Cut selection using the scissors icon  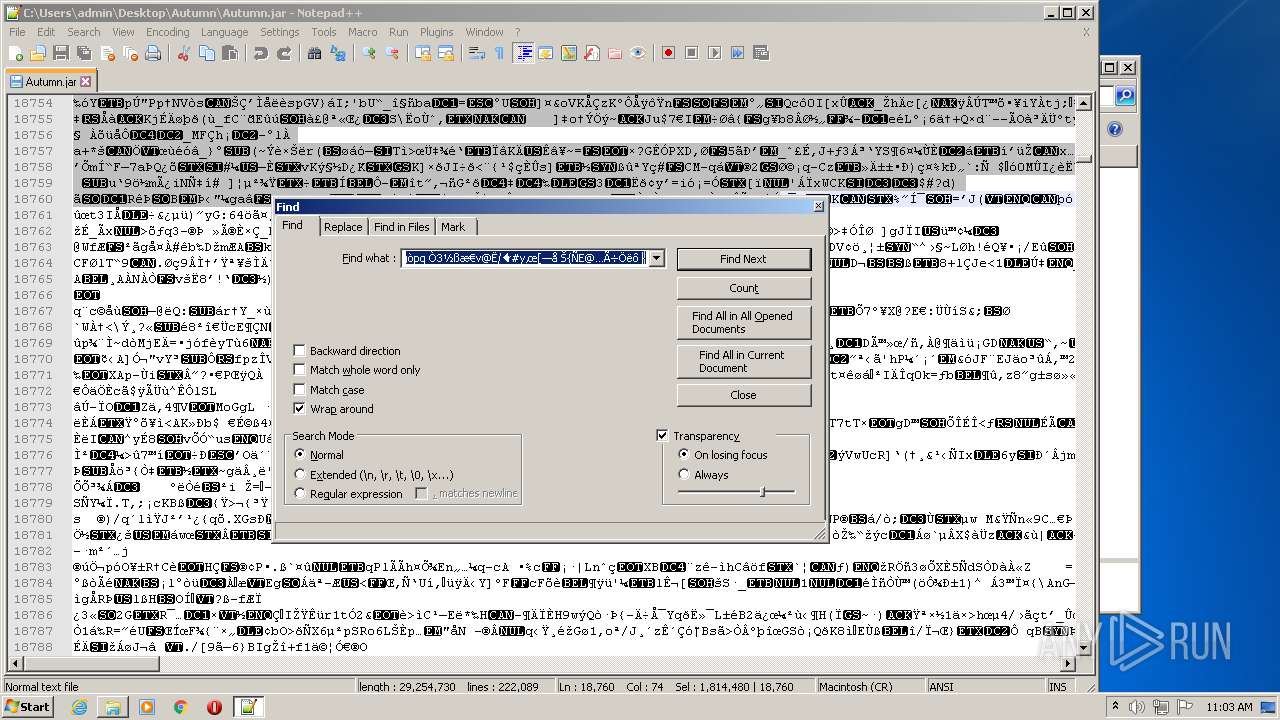click(183, 53)
